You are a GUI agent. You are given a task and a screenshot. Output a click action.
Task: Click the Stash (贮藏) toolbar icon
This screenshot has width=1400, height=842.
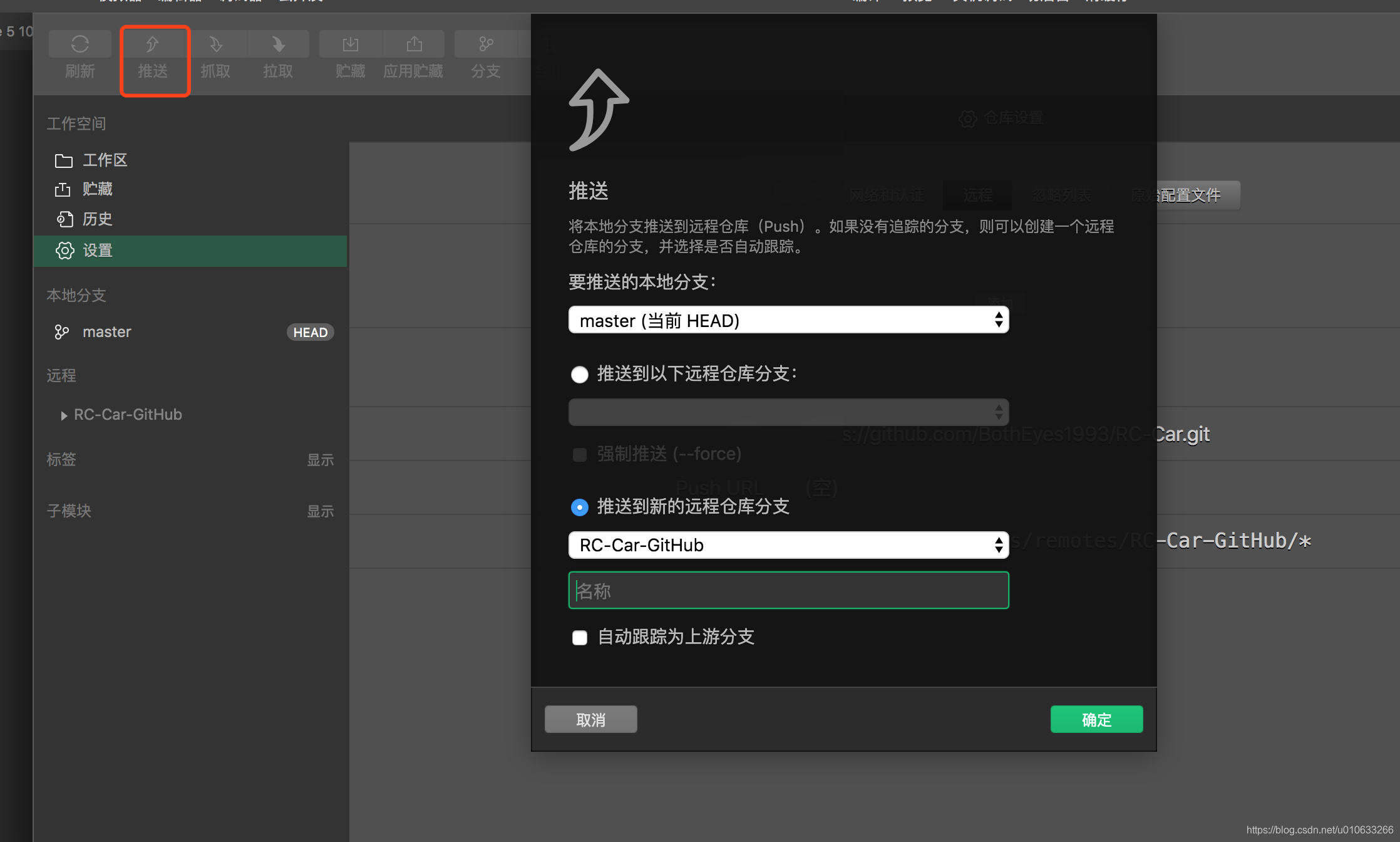[351, 44]
